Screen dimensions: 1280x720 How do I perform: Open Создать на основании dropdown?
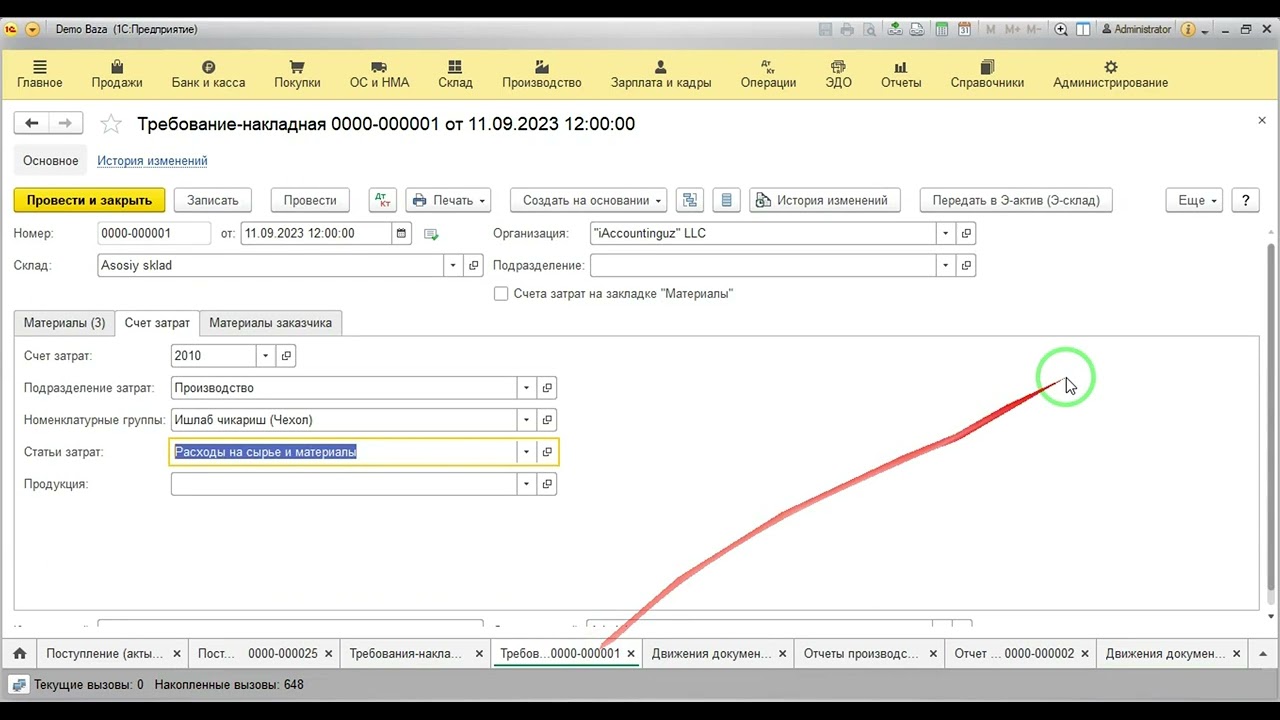tap(589, 200)
